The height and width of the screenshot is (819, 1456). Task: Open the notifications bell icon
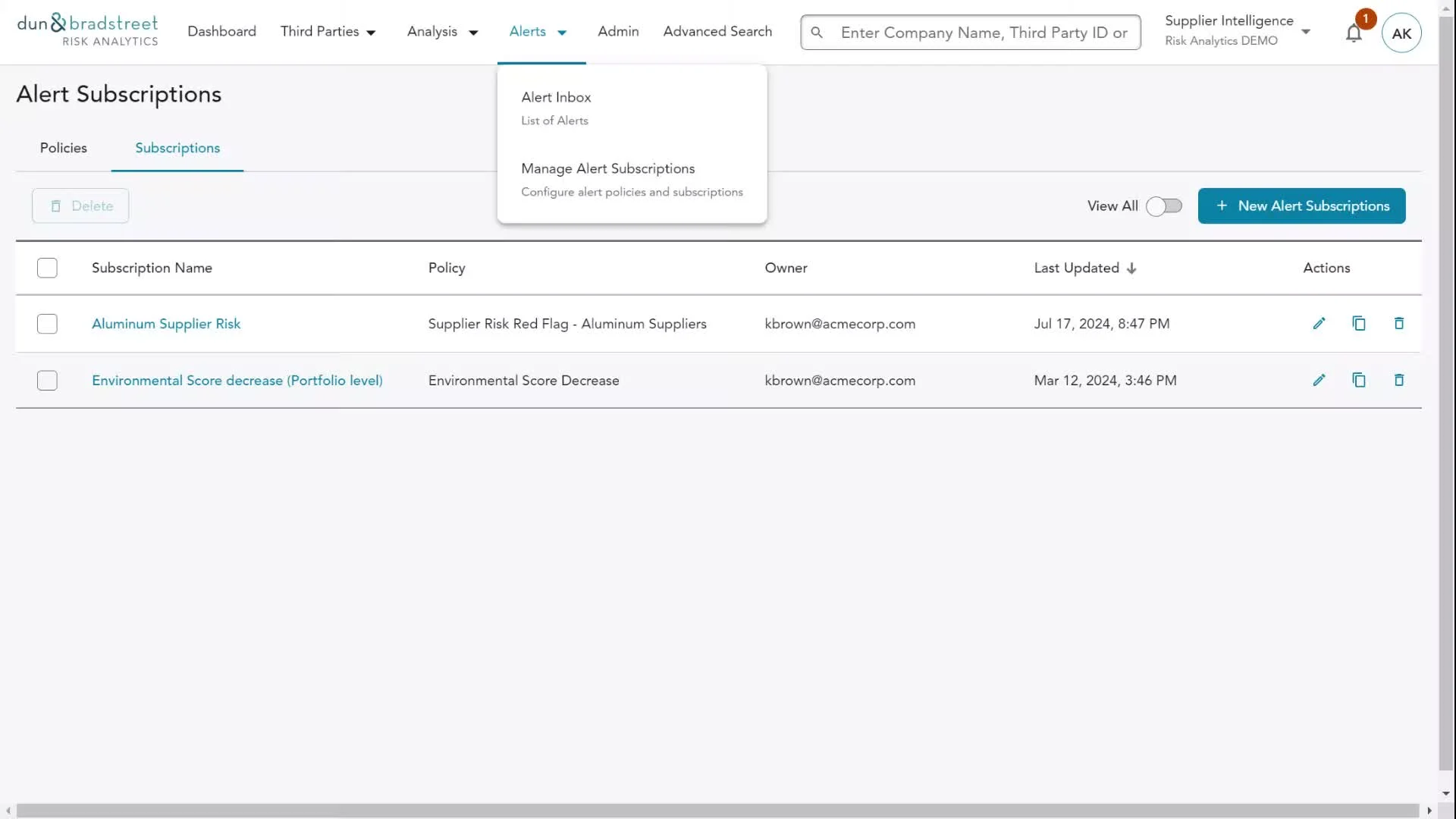coord(1354,33)
